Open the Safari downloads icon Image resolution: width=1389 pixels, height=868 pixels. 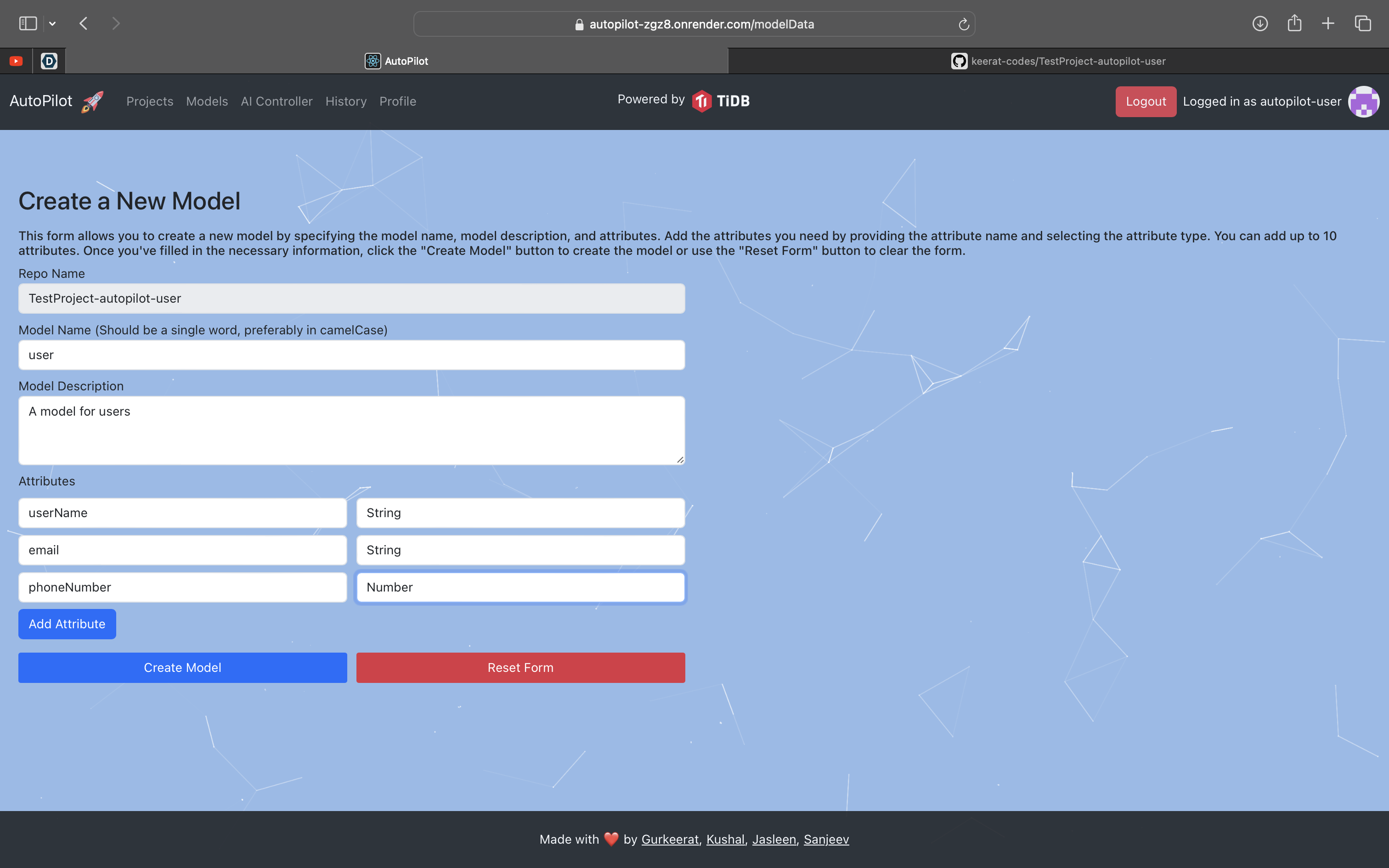pyautogui.click(x=1260, y=23)
